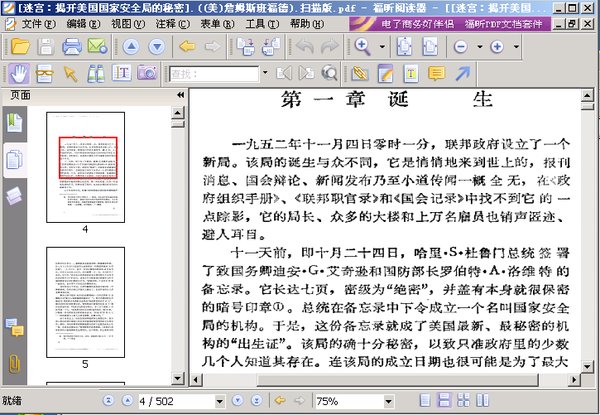This screenshot has width=600, height=415.
Task: Print the document with printer icon
Action: [72, 47]
